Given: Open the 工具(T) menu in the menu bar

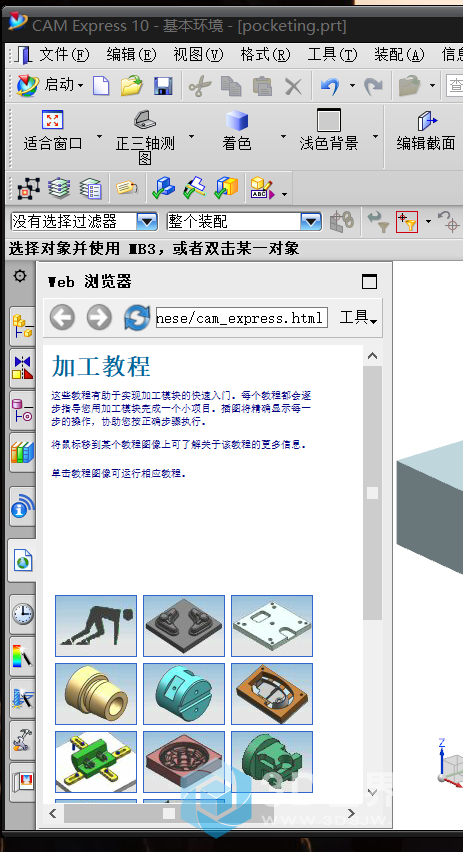Looking at the screenshot, I should point(332,54).
